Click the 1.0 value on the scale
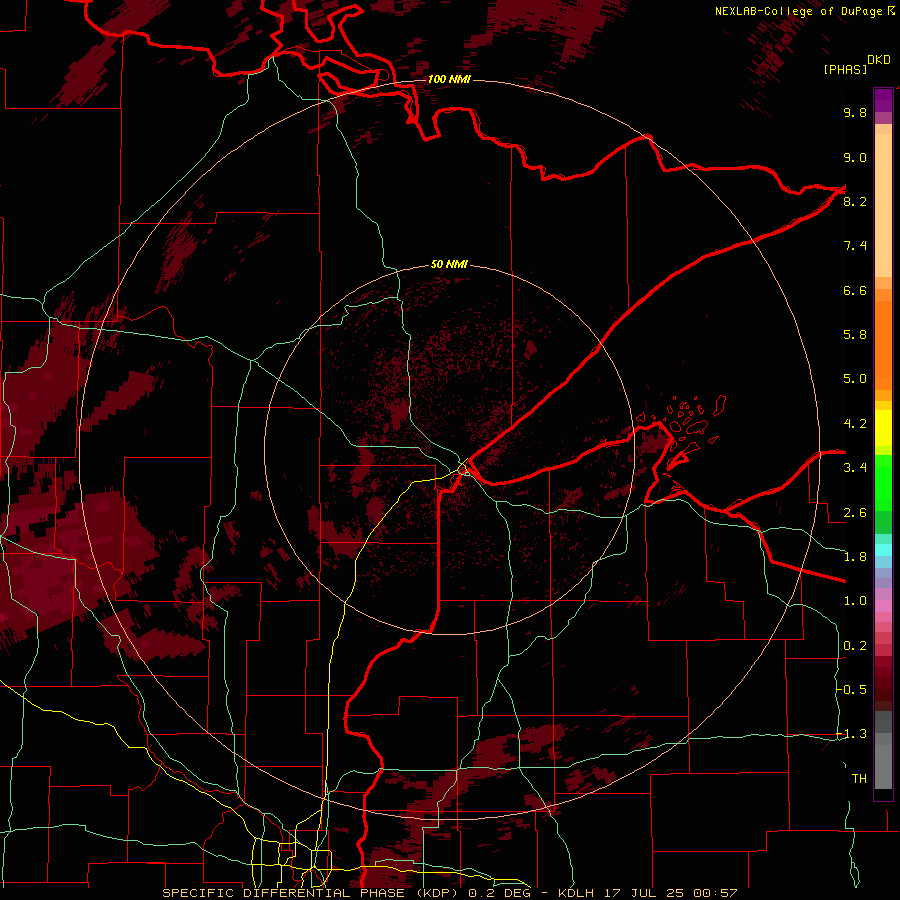This screenshot has height=900, width=900. pos(855,601)
